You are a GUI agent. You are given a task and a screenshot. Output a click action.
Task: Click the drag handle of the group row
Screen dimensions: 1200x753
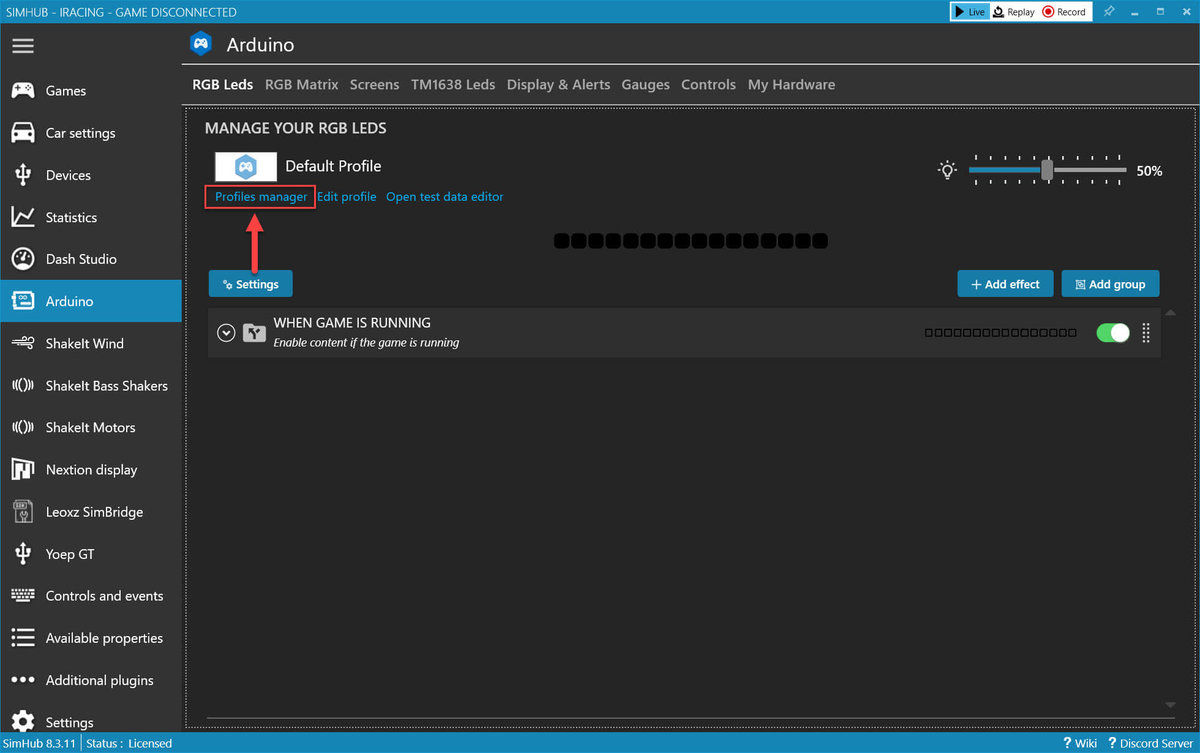click(x=1146, y=332)
